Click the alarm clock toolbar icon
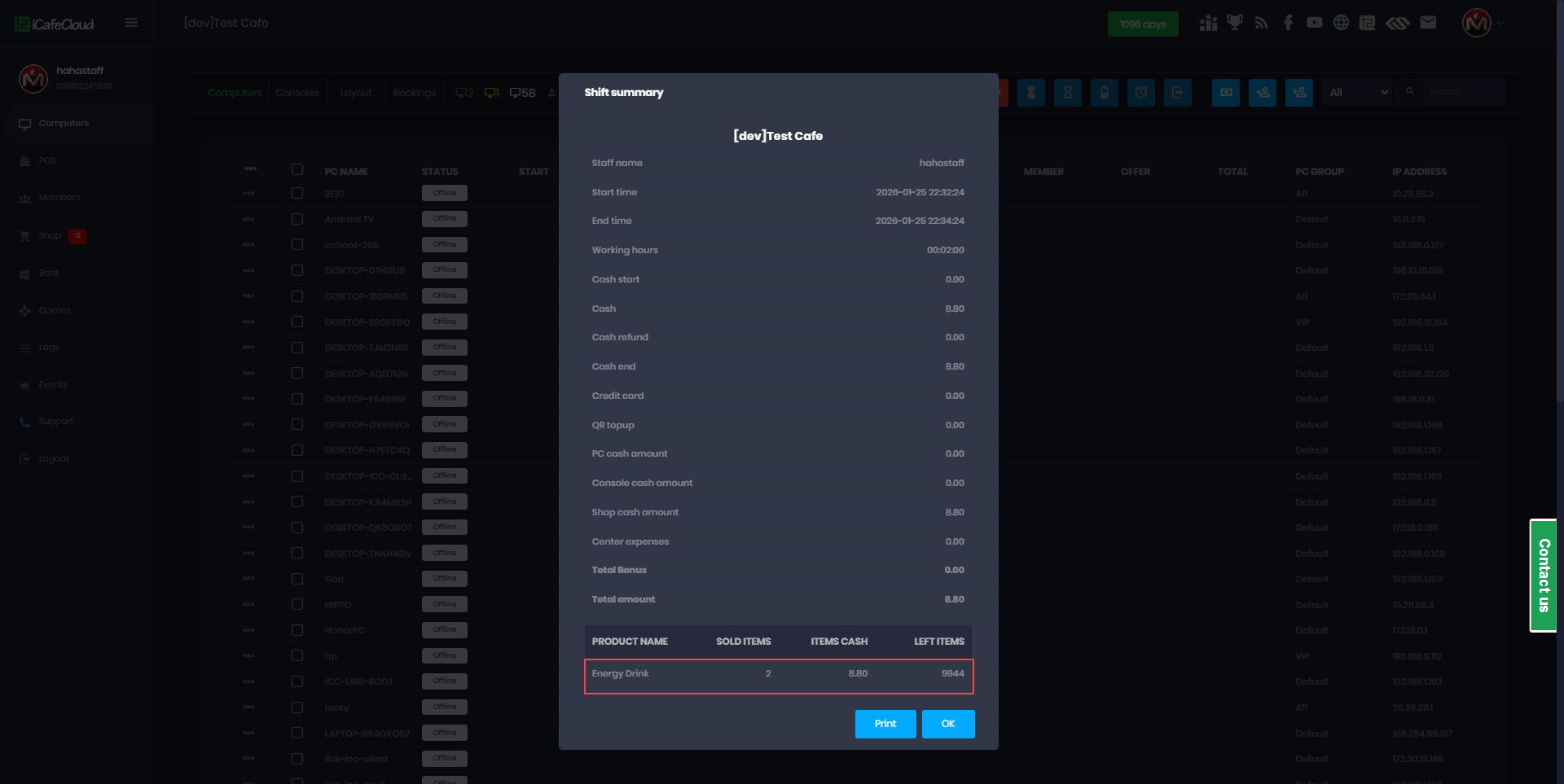Image resolution: width=1564 pixels, height=784 pixels. (x=1140, y=93)
